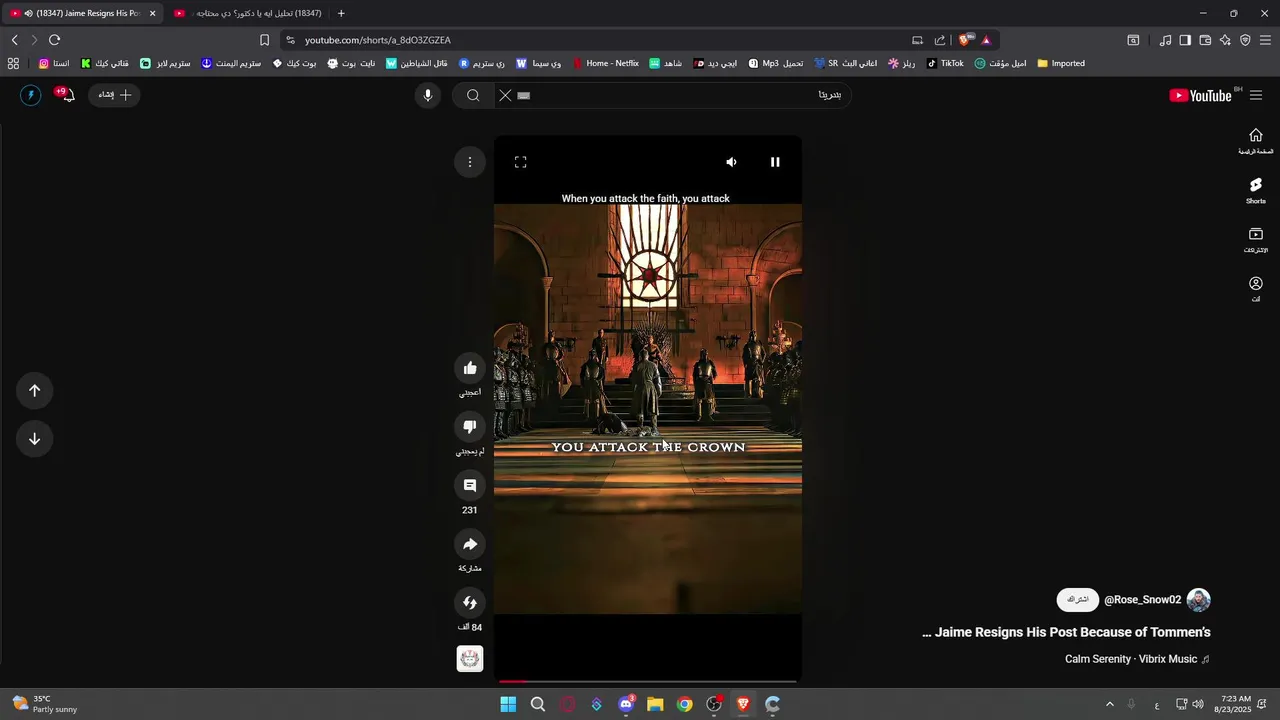The height and width of the screenshot is (720, 1280).
Task: Open the taskbar volume speaker control
Action: point(1198,704)
